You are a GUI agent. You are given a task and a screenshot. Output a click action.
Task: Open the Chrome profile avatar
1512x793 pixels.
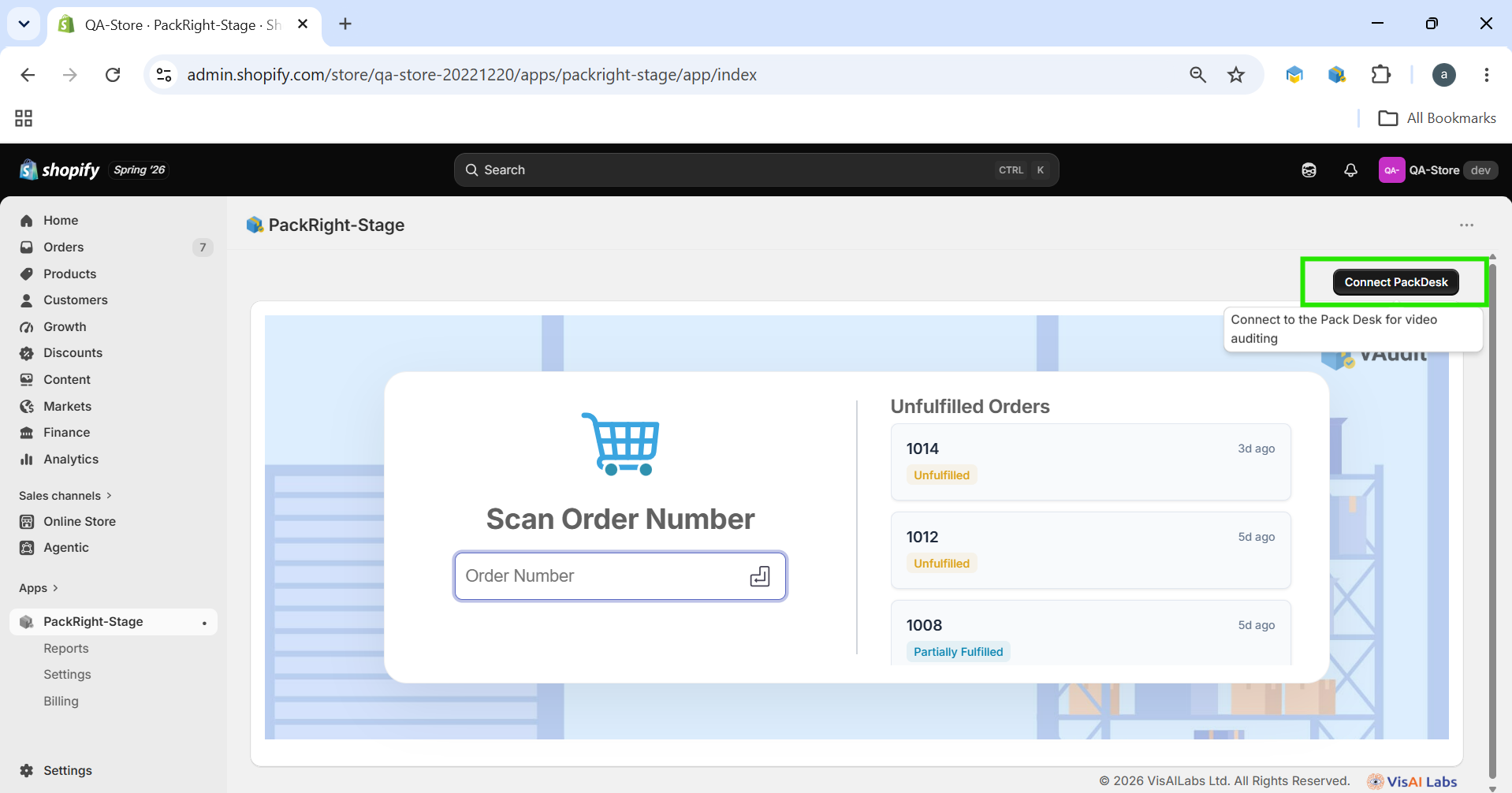1443,75
